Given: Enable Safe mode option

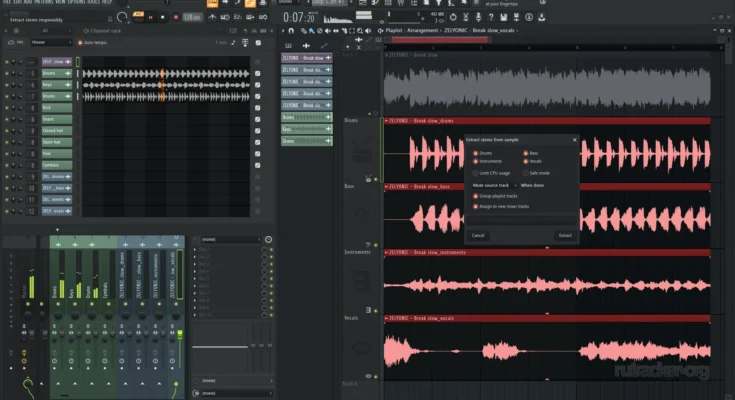Looking at the screenshot, I should coord(536,173).
